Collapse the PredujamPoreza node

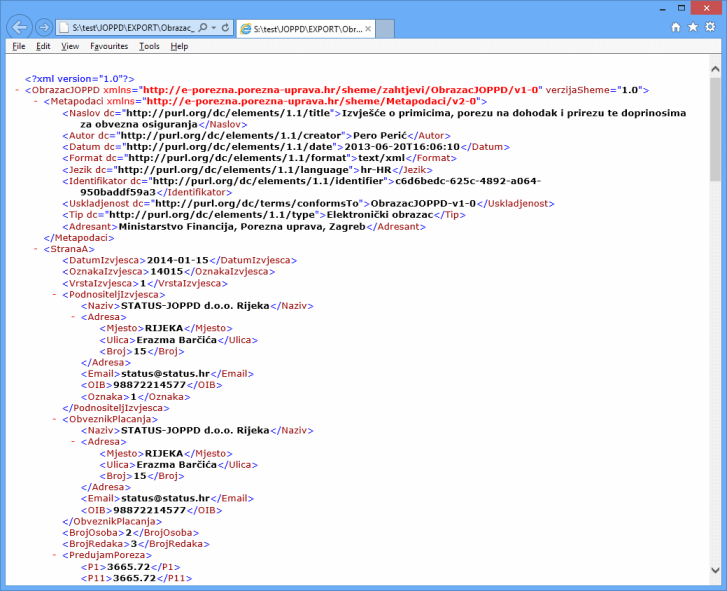tap(54, 555)
